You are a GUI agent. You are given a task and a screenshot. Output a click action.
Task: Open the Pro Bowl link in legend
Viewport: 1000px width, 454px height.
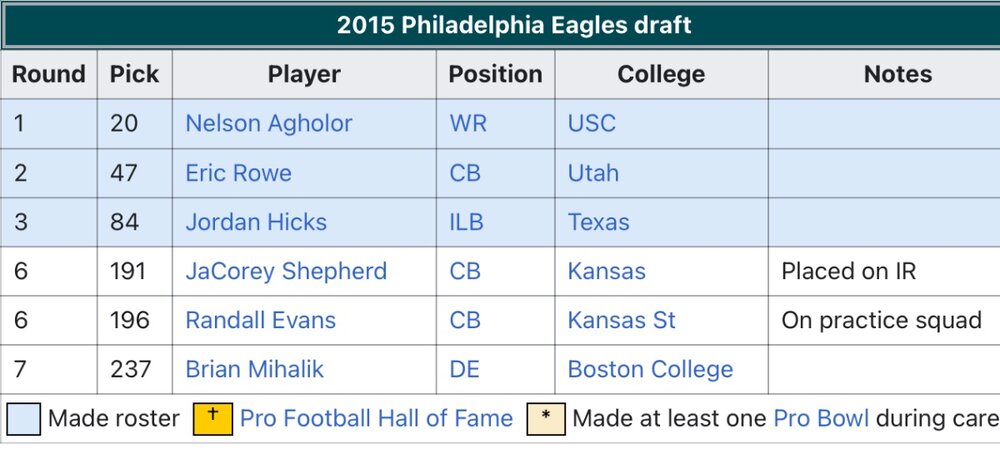821,418
